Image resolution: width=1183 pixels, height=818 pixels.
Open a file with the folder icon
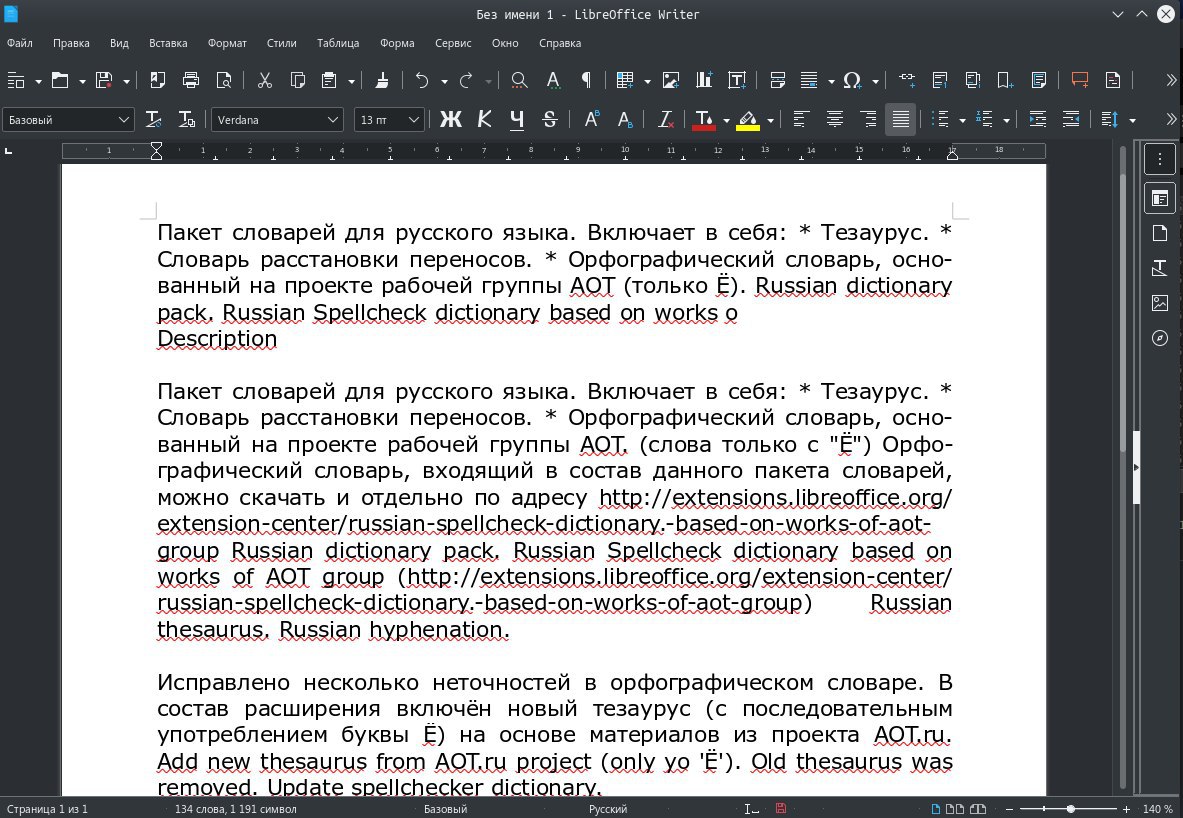(x=60, y=80)
